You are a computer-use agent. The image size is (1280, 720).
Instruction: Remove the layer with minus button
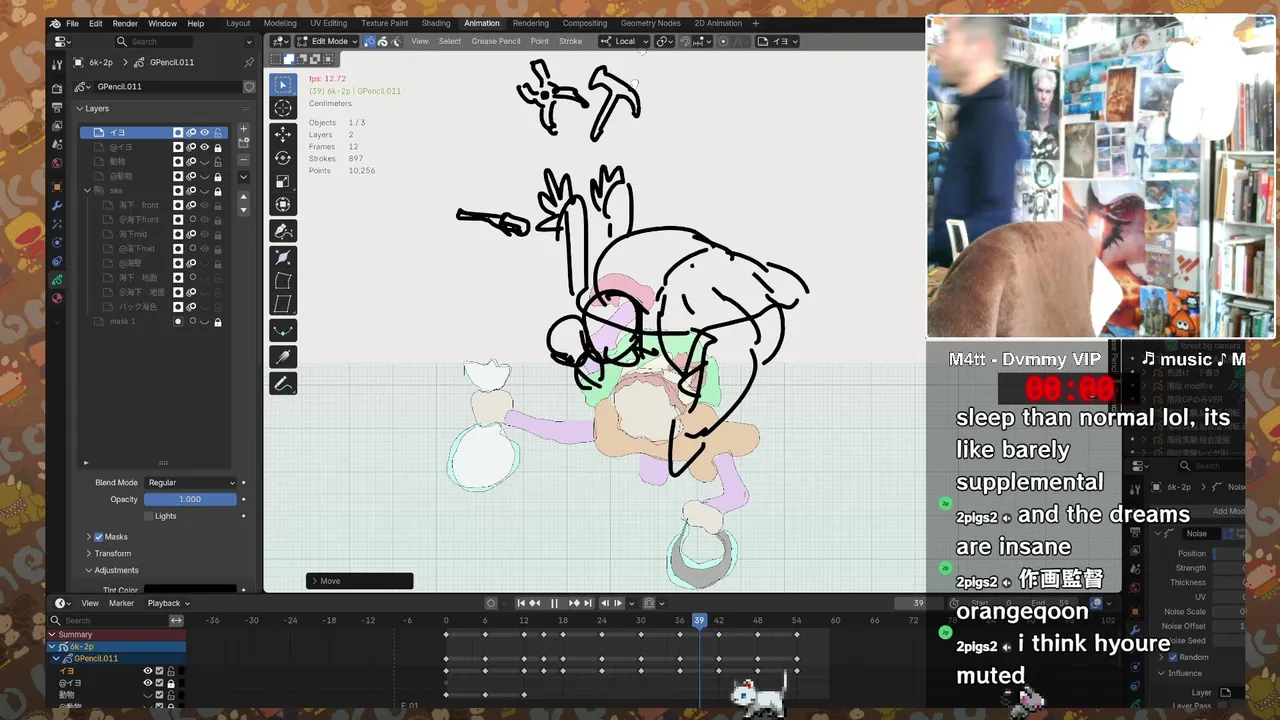pyautogui.click(x=243, y=160)
